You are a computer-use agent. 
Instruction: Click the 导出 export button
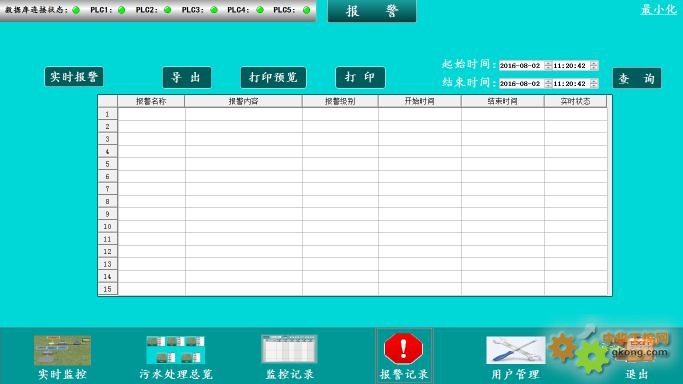point(187,77)
